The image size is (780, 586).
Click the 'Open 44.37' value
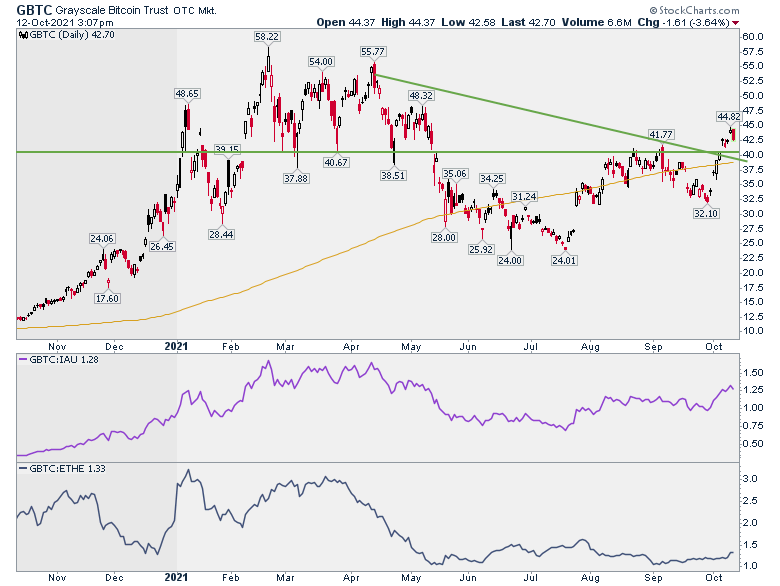pyautogui.click(x=346, y=22)
